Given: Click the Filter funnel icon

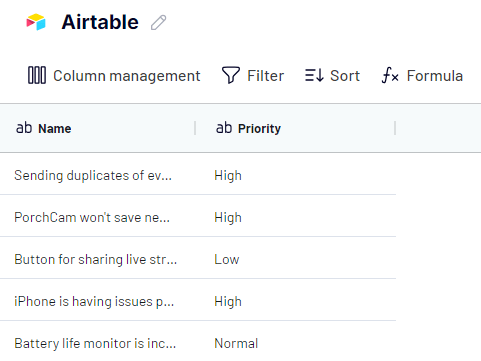Looking at the screenshot, I should click(231, 75).
